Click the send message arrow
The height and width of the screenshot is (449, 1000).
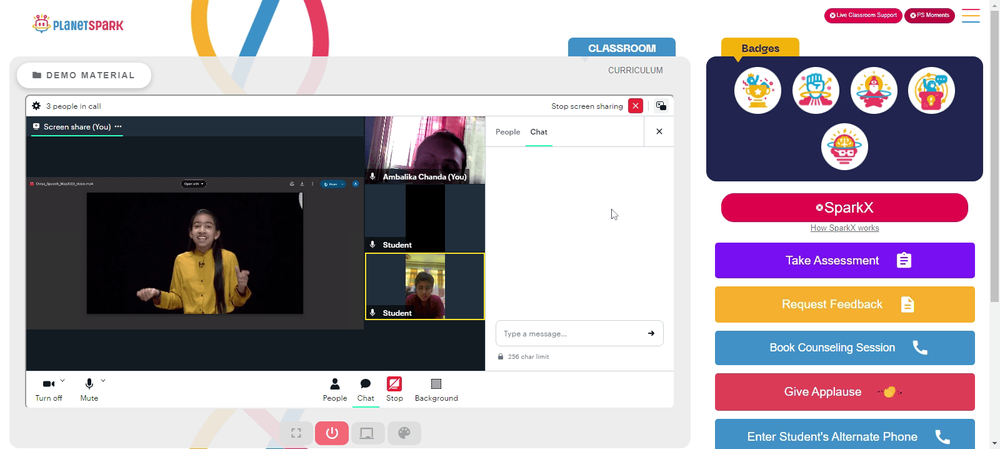[651, 333]
